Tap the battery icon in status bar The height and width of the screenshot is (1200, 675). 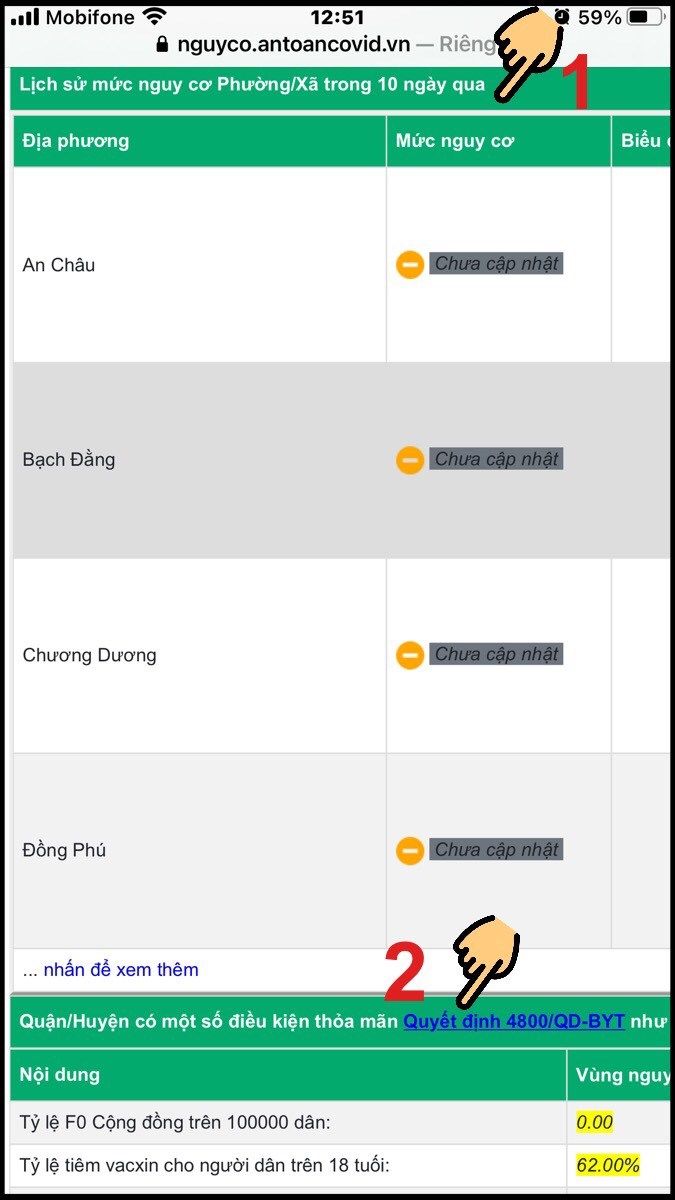point(647,17)
